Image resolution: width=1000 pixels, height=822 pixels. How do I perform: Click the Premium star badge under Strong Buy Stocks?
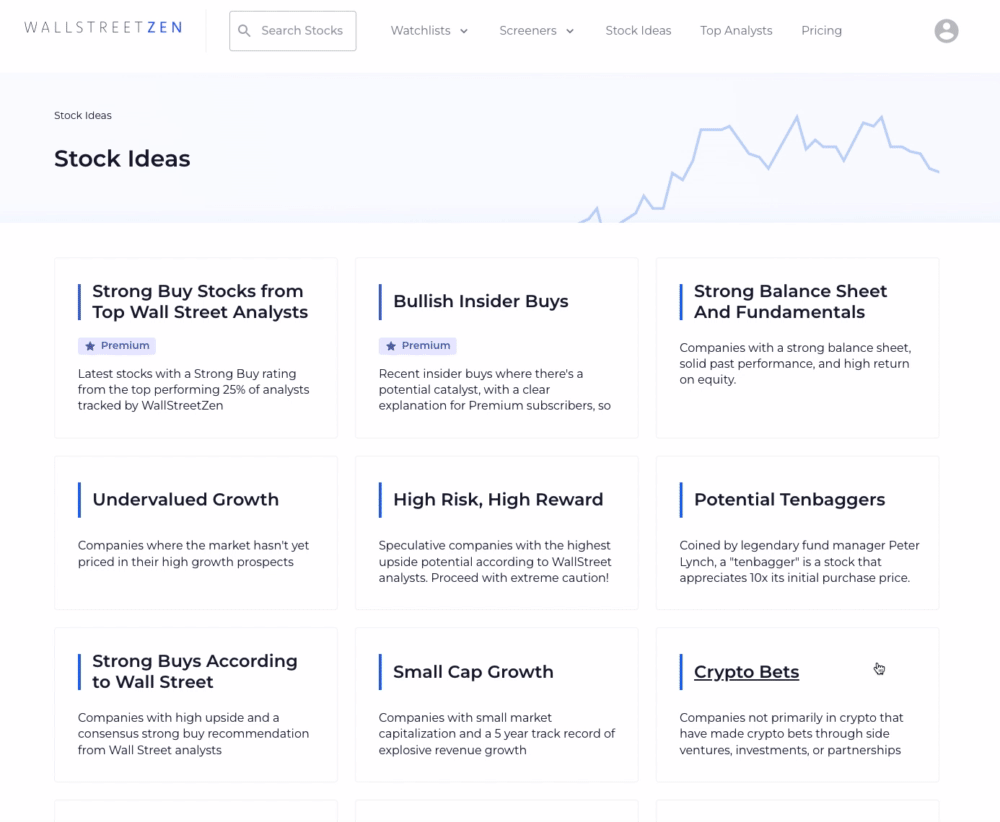(117, 346)
